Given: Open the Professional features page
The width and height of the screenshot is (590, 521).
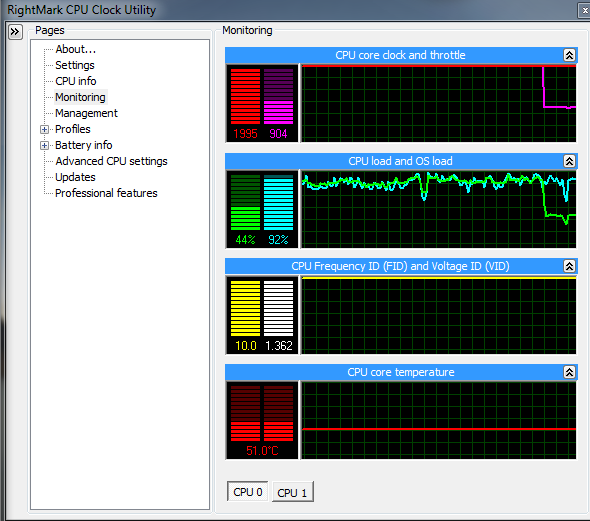Looking at the screenshot, I should [x=106, y=193].
